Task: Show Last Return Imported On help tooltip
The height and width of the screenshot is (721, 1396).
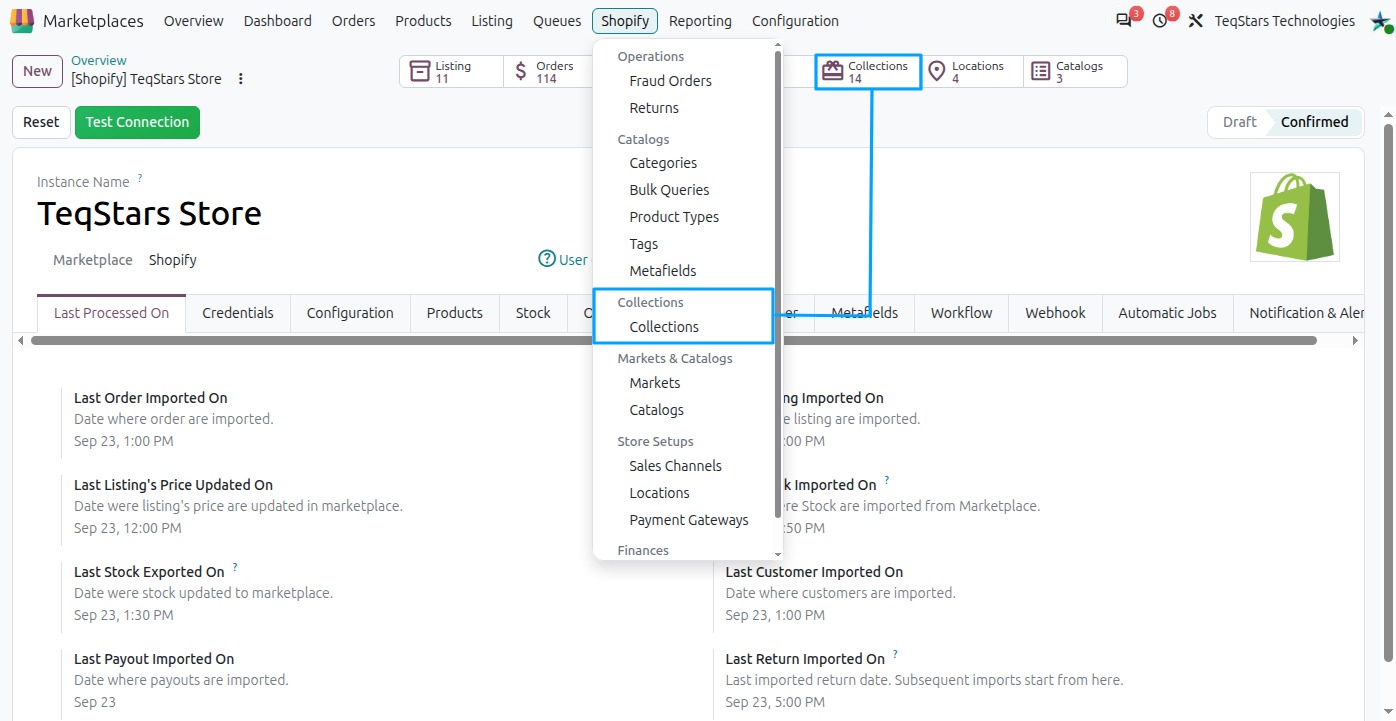Action: tap(895, 654)
